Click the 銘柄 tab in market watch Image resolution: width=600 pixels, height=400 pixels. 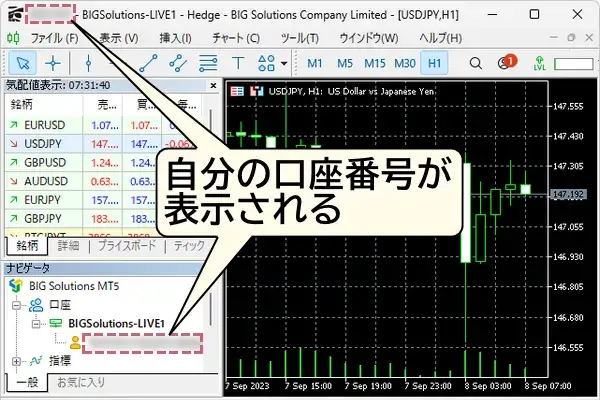coord(27,245)
